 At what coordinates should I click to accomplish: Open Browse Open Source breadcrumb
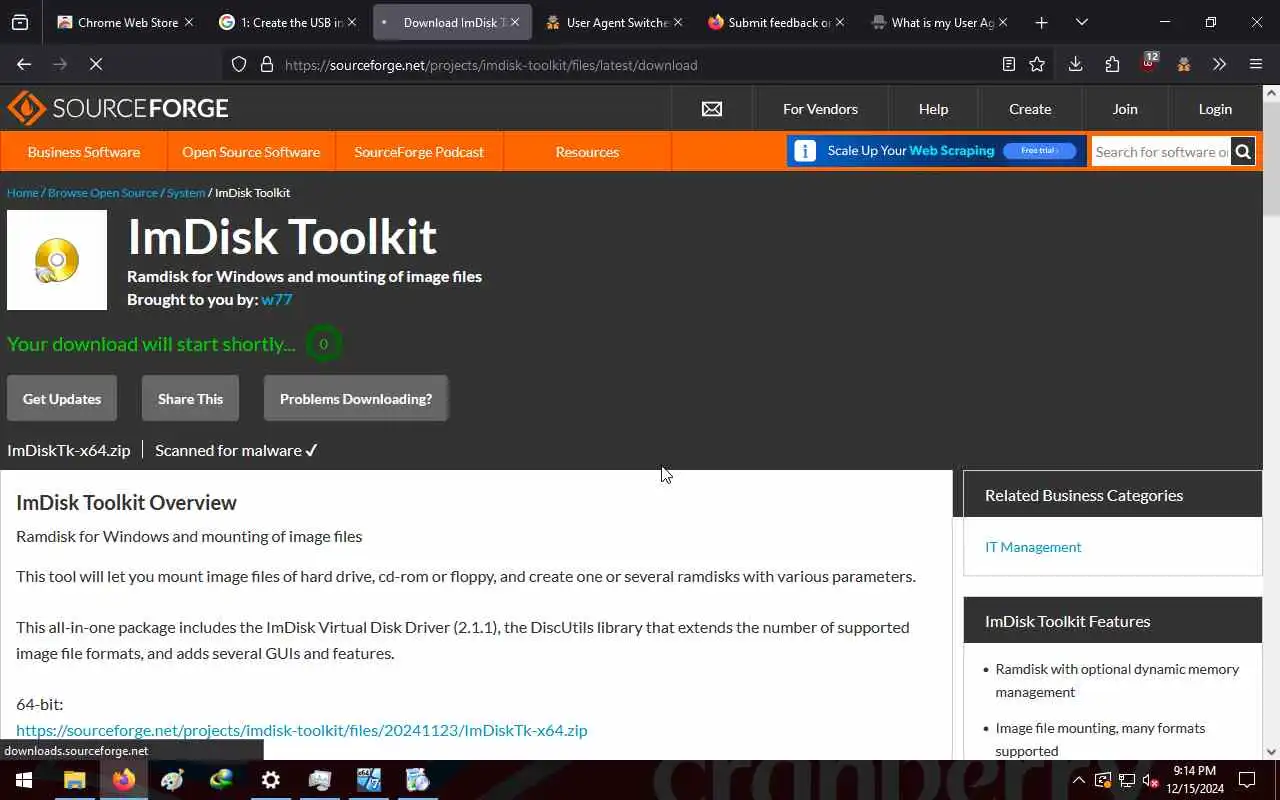pos(103,193)
